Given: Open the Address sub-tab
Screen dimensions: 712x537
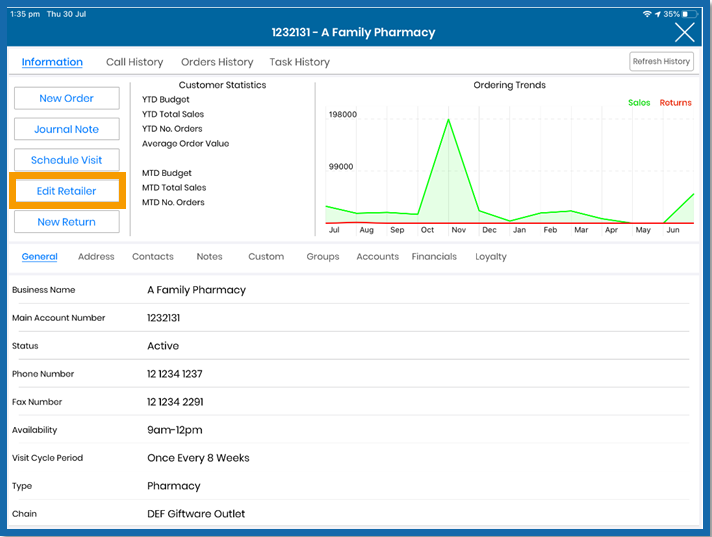Looking at the screenshot, I should click(x=96, y=256).
